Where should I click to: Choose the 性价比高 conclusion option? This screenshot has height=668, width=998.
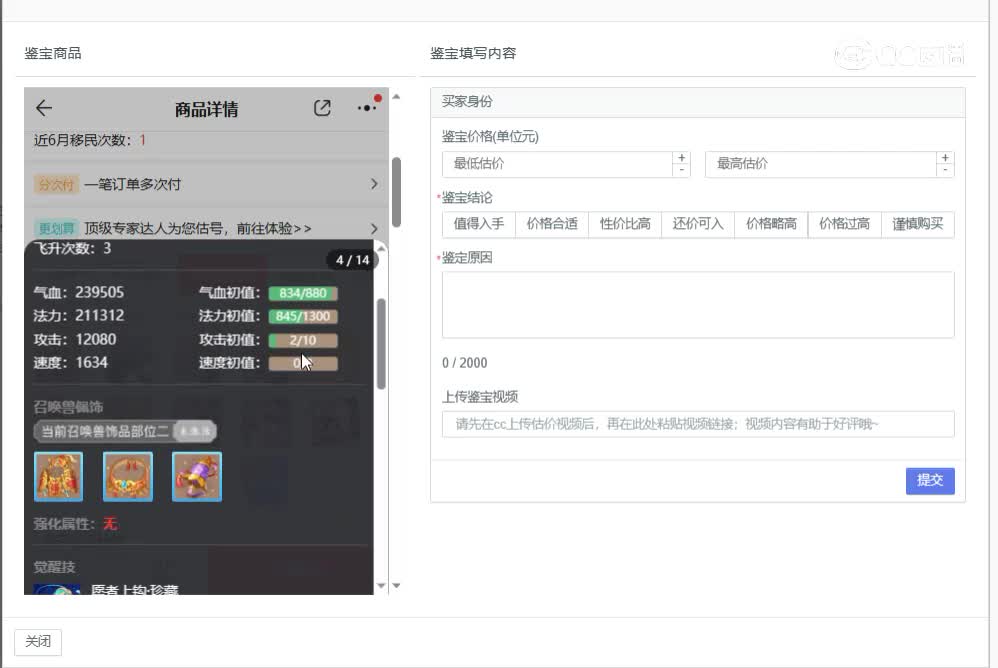(624, 224)
